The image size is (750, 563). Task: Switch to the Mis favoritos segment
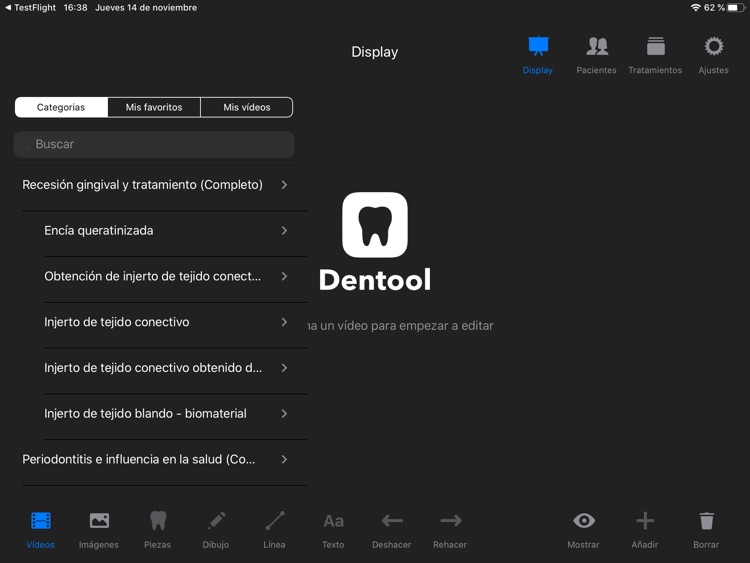coord(154,107)
